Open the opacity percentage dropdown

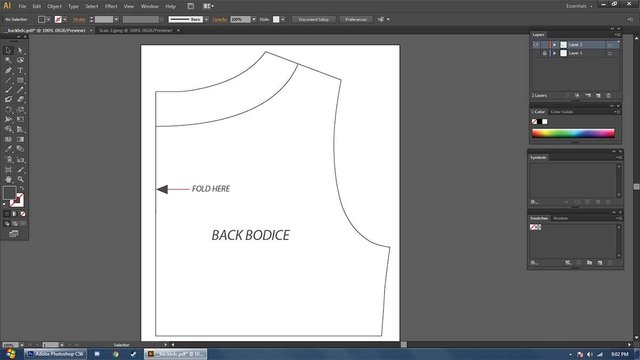pyautogui.click(x=254, y=19)
